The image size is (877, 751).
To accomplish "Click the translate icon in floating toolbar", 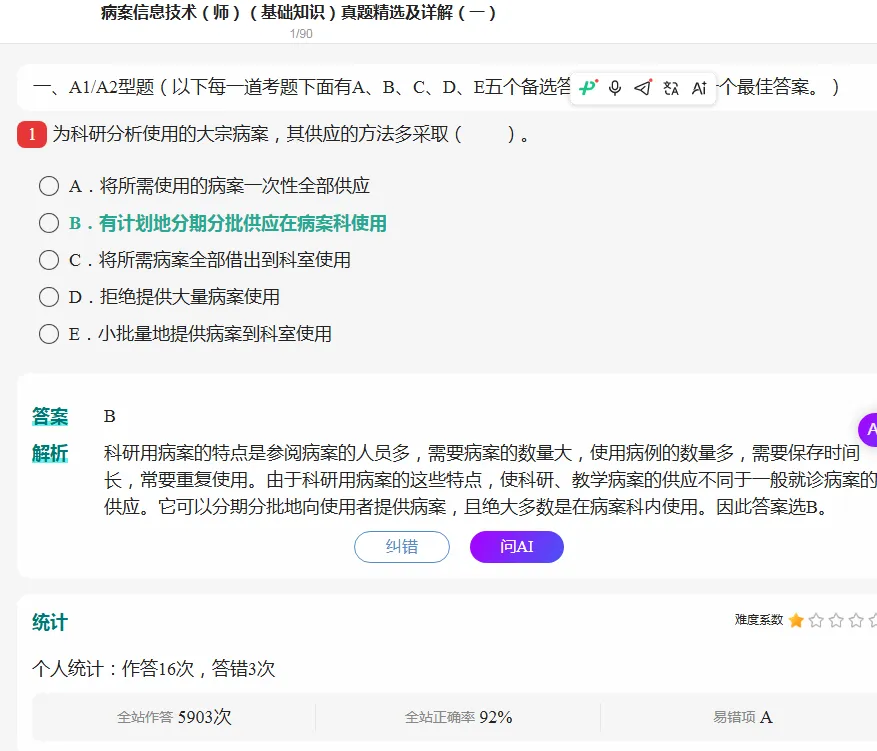I will point(671,88).
